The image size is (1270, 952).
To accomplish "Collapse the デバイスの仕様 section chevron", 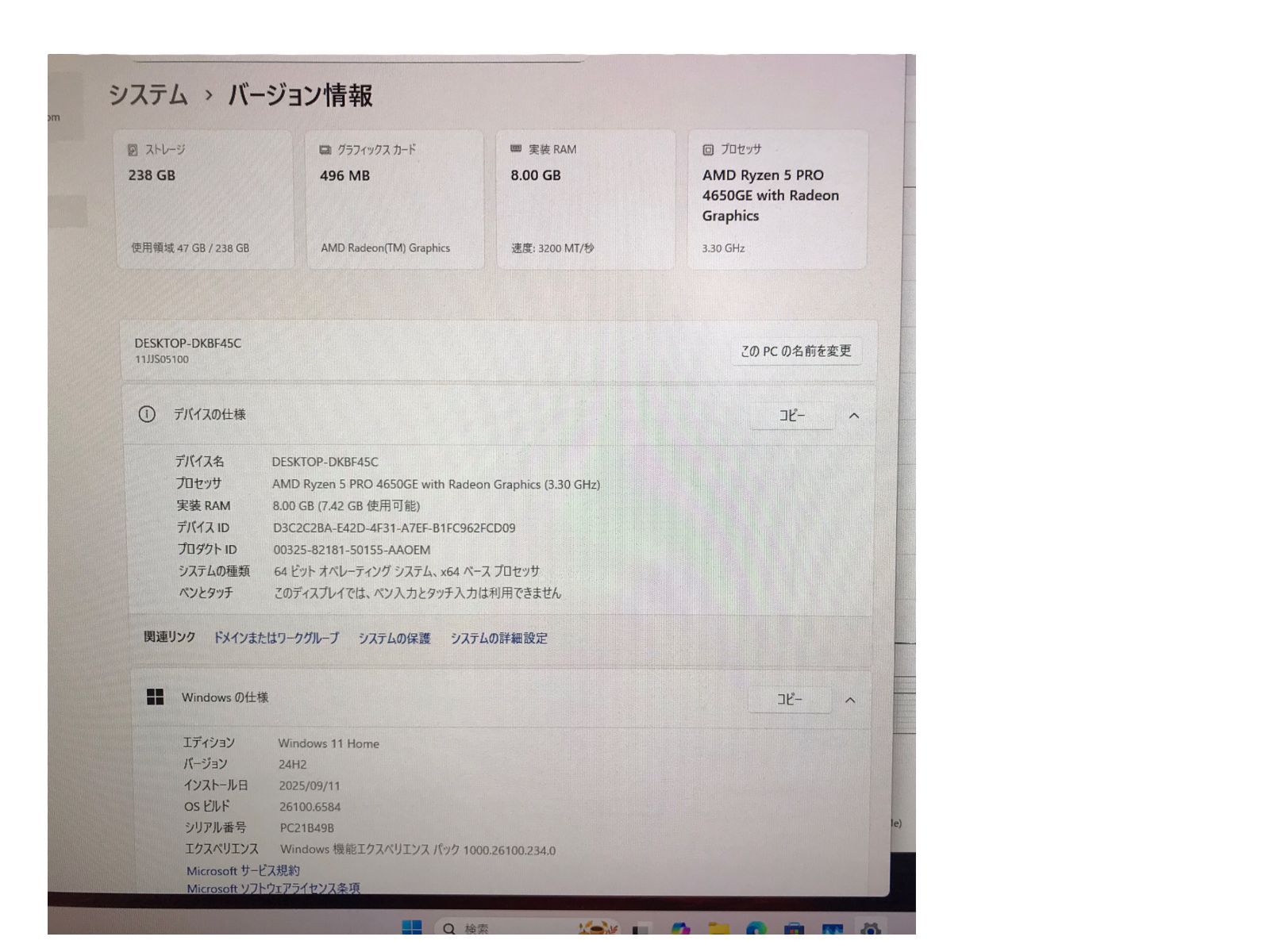I will pos(854,416).
